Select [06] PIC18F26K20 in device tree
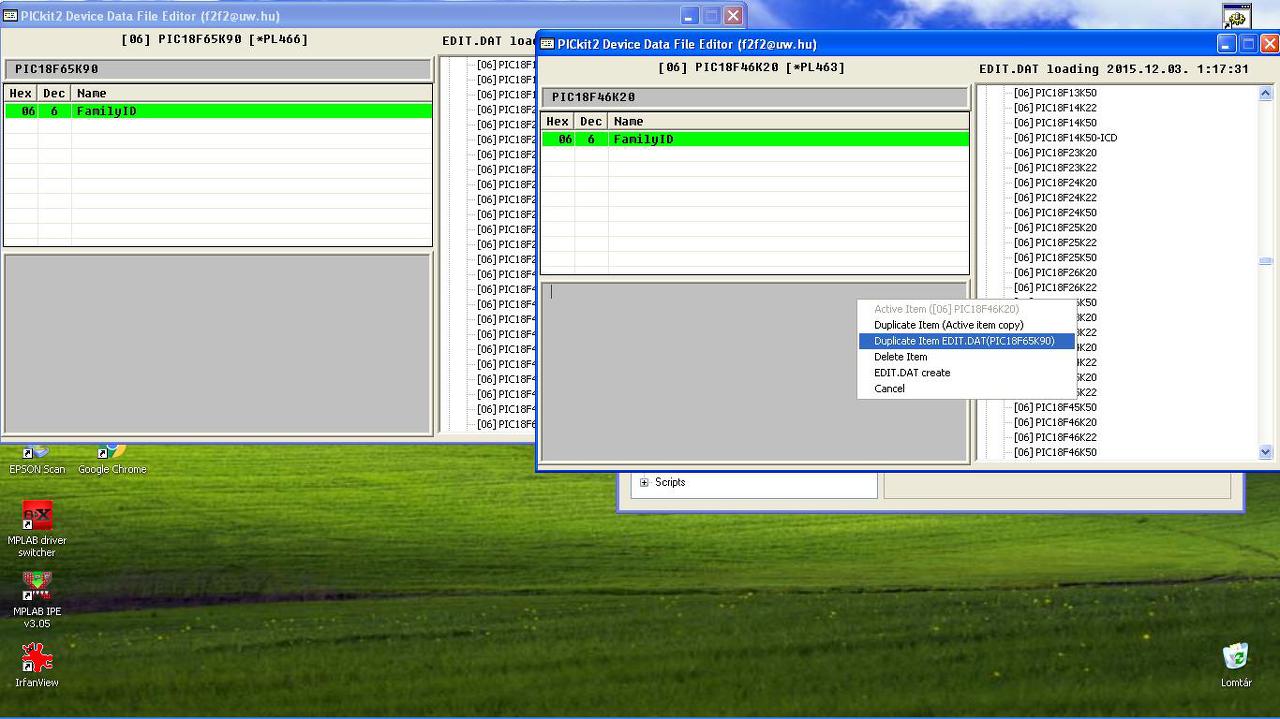This screenshot has height=719, width=1280. click(x=1055, y=273)
